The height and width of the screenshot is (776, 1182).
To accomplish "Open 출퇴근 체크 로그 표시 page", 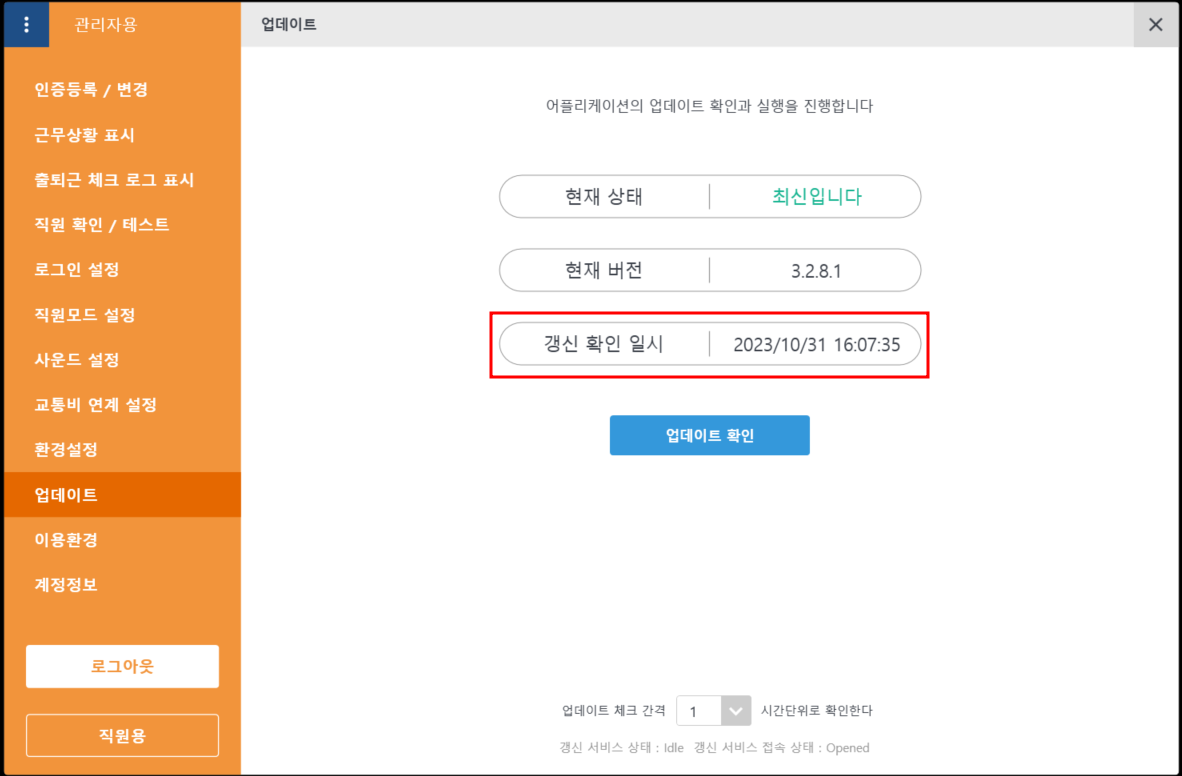I will point(114,180).
